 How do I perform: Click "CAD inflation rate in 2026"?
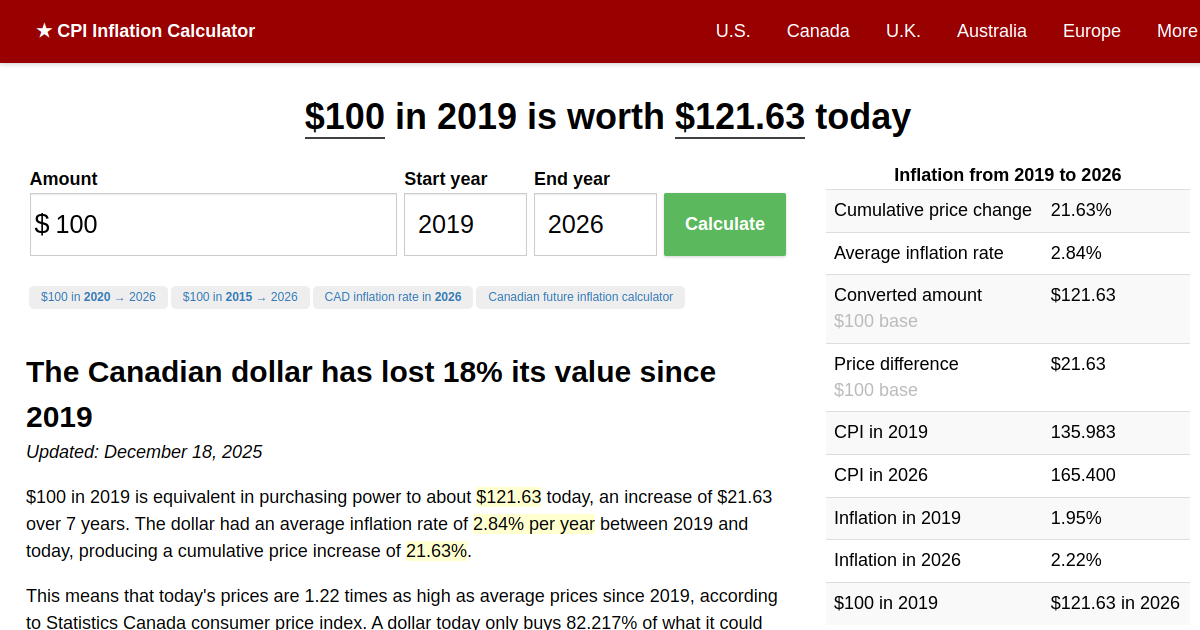click(392, 296)
